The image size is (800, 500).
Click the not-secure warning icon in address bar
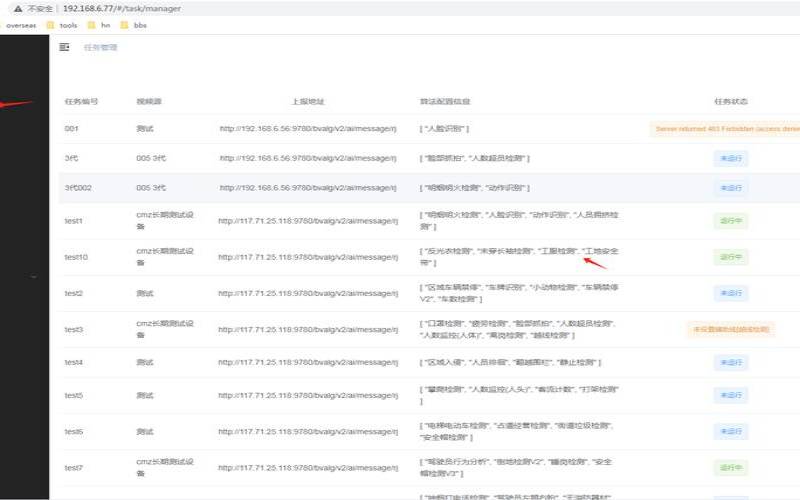[18, 9]
